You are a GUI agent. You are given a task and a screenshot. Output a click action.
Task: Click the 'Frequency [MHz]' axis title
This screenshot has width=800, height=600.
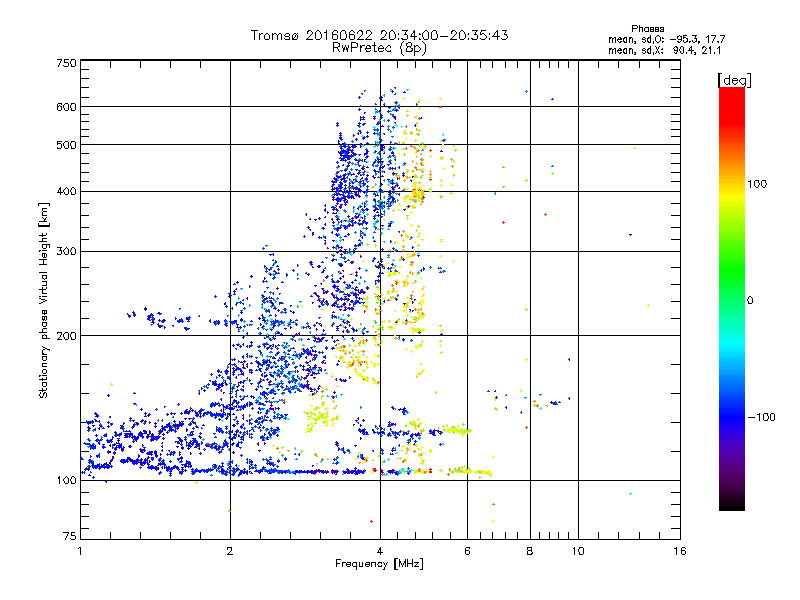379,564
